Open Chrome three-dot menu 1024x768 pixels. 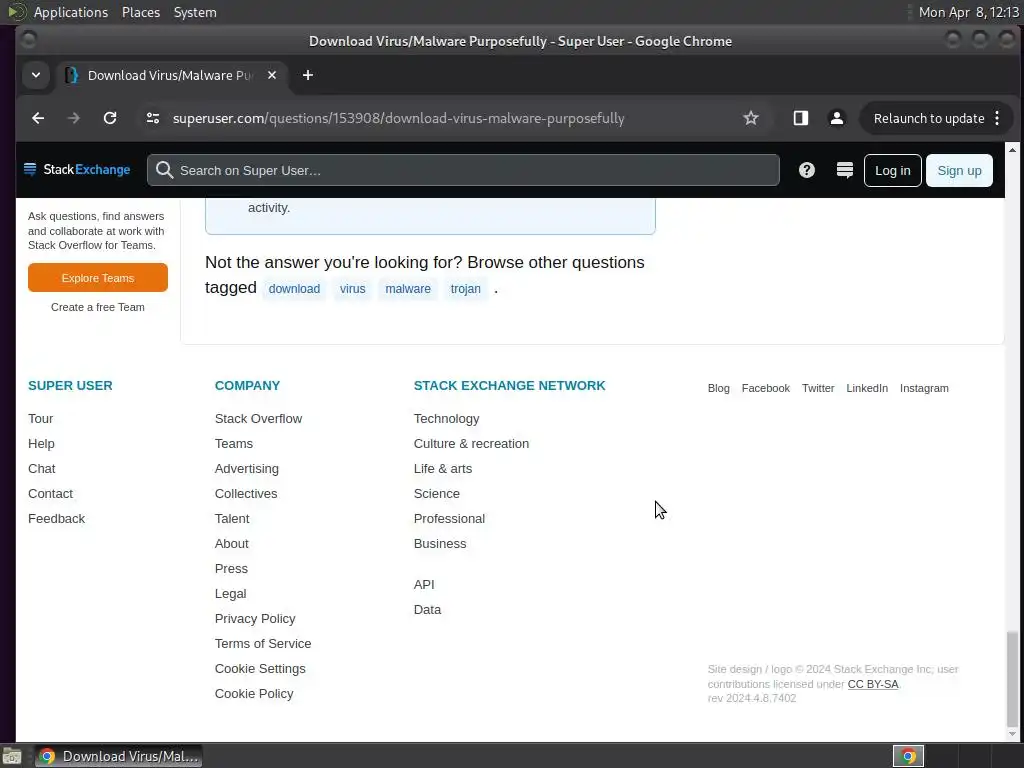(997, 118)
